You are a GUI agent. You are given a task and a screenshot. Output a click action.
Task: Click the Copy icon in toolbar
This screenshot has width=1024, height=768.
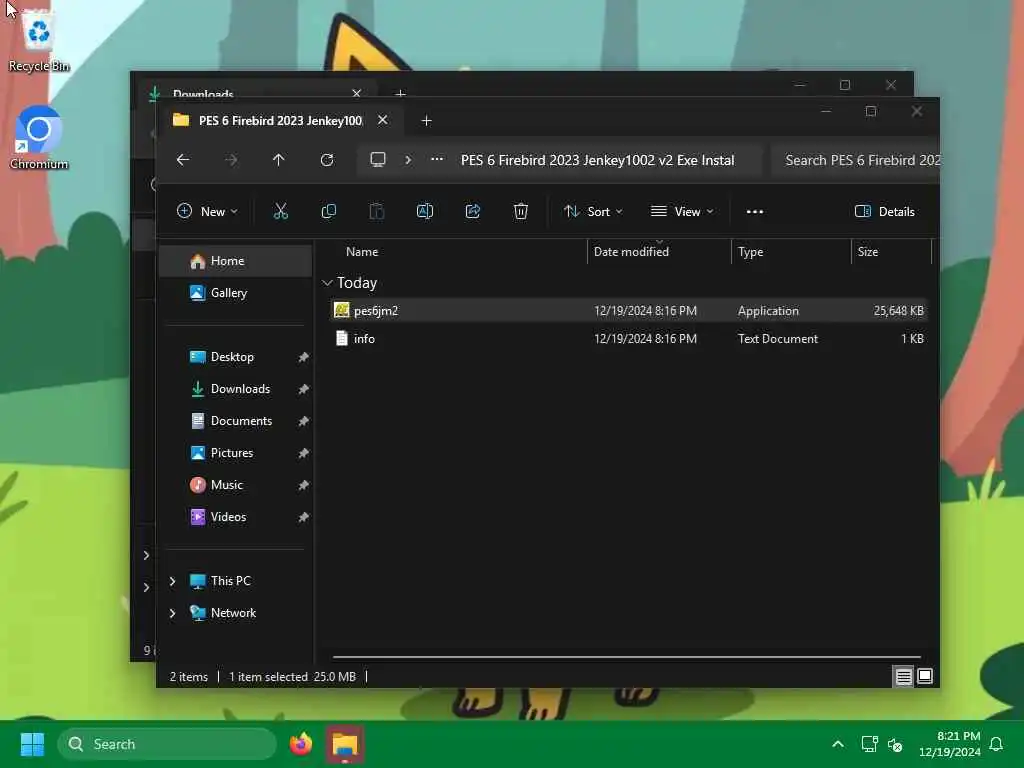point(328,212)
